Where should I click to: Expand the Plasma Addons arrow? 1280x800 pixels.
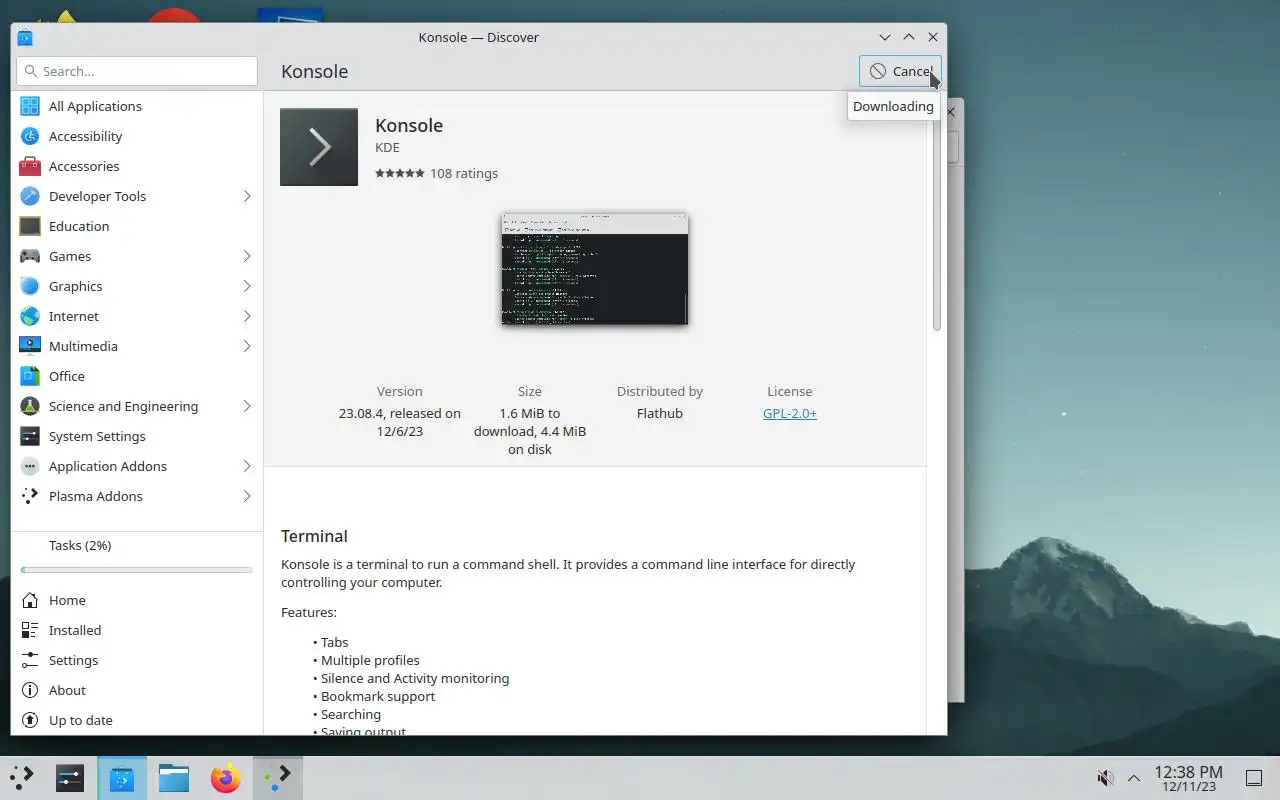point(247,496)
